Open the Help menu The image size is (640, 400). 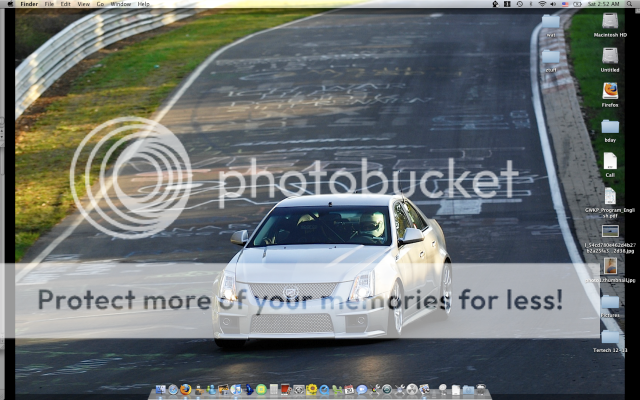click(x=143, y=4)
